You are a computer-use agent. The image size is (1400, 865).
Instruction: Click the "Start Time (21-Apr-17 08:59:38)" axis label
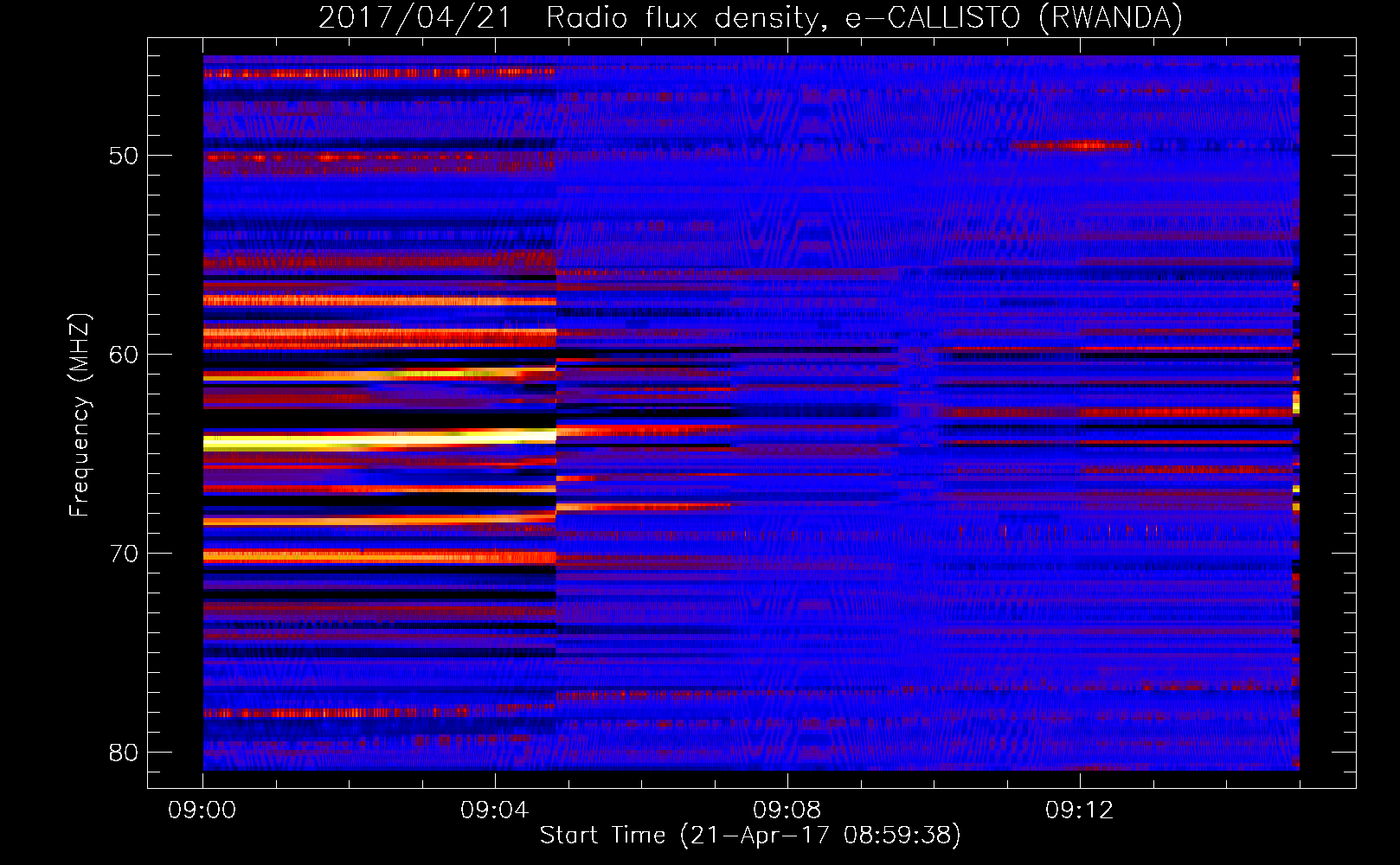750,836
